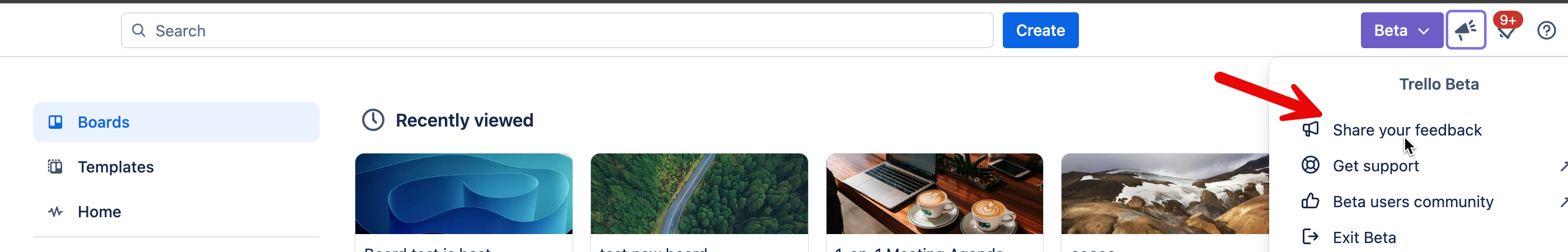Click the Templates icon in sidebar

pos(55,167)
